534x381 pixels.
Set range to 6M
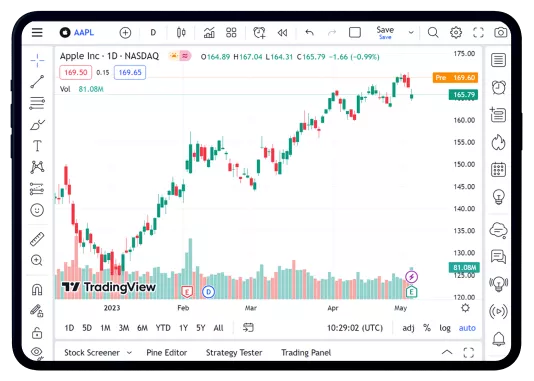coord(142,328)
